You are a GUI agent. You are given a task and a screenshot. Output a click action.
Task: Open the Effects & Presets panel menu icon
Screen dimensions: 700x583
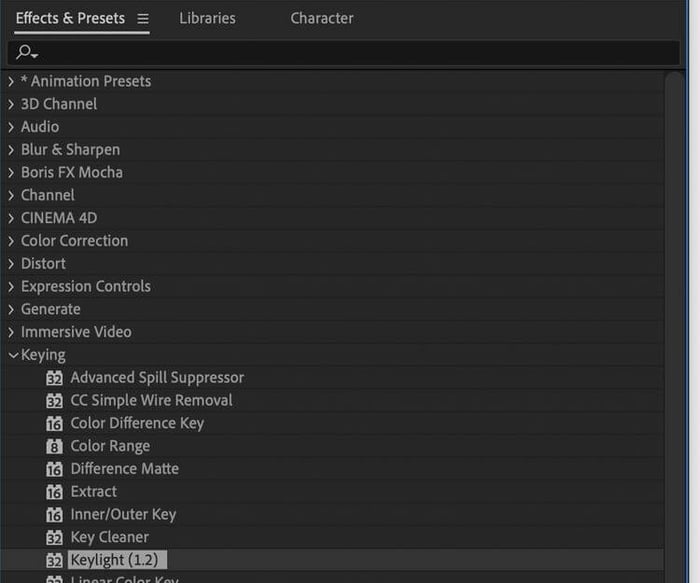143,19
